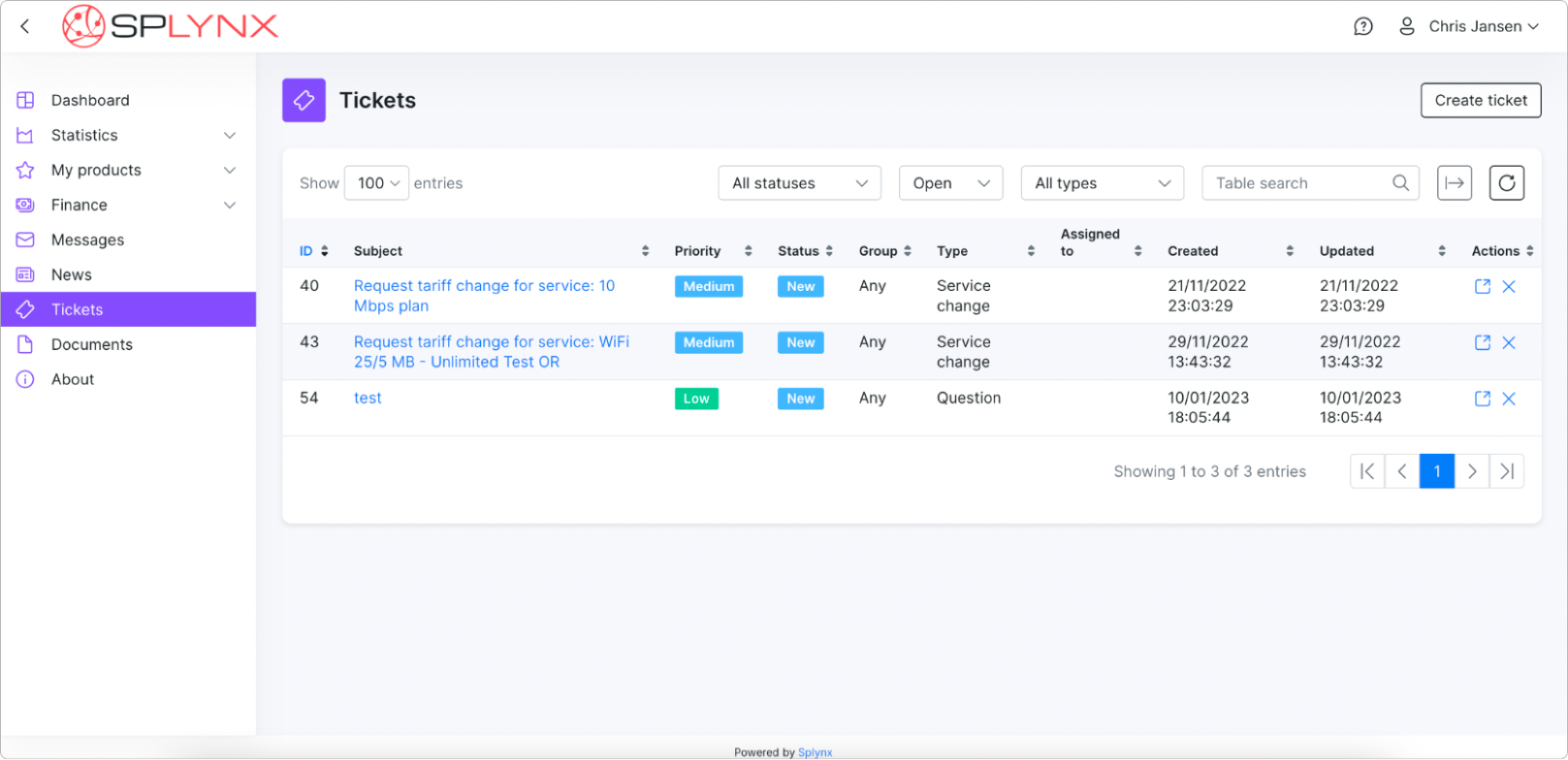The height and width of the screenshot is (760, 1568).
Task: Click the Splynx logo
Action: pyautogui.click(x=170, y=26)
